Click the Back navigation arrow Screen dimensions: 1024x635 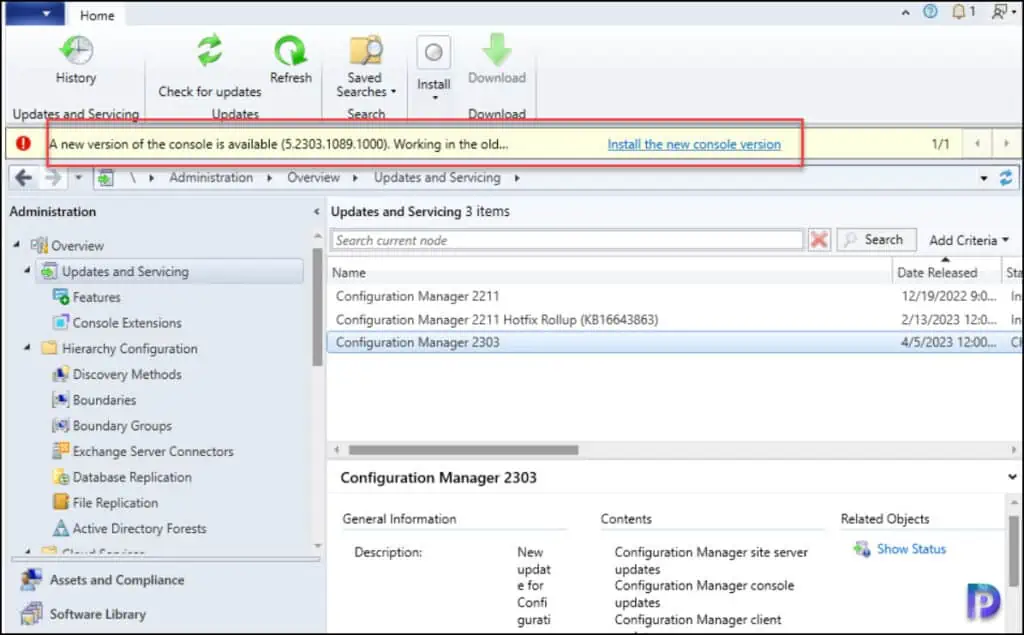[24, 178]
